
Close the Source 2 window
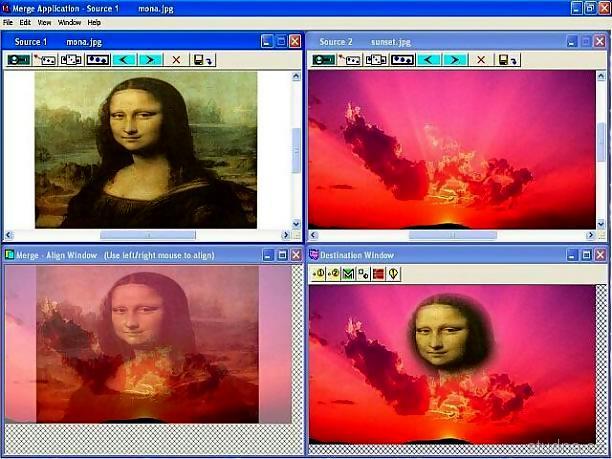tap(600, 41)
